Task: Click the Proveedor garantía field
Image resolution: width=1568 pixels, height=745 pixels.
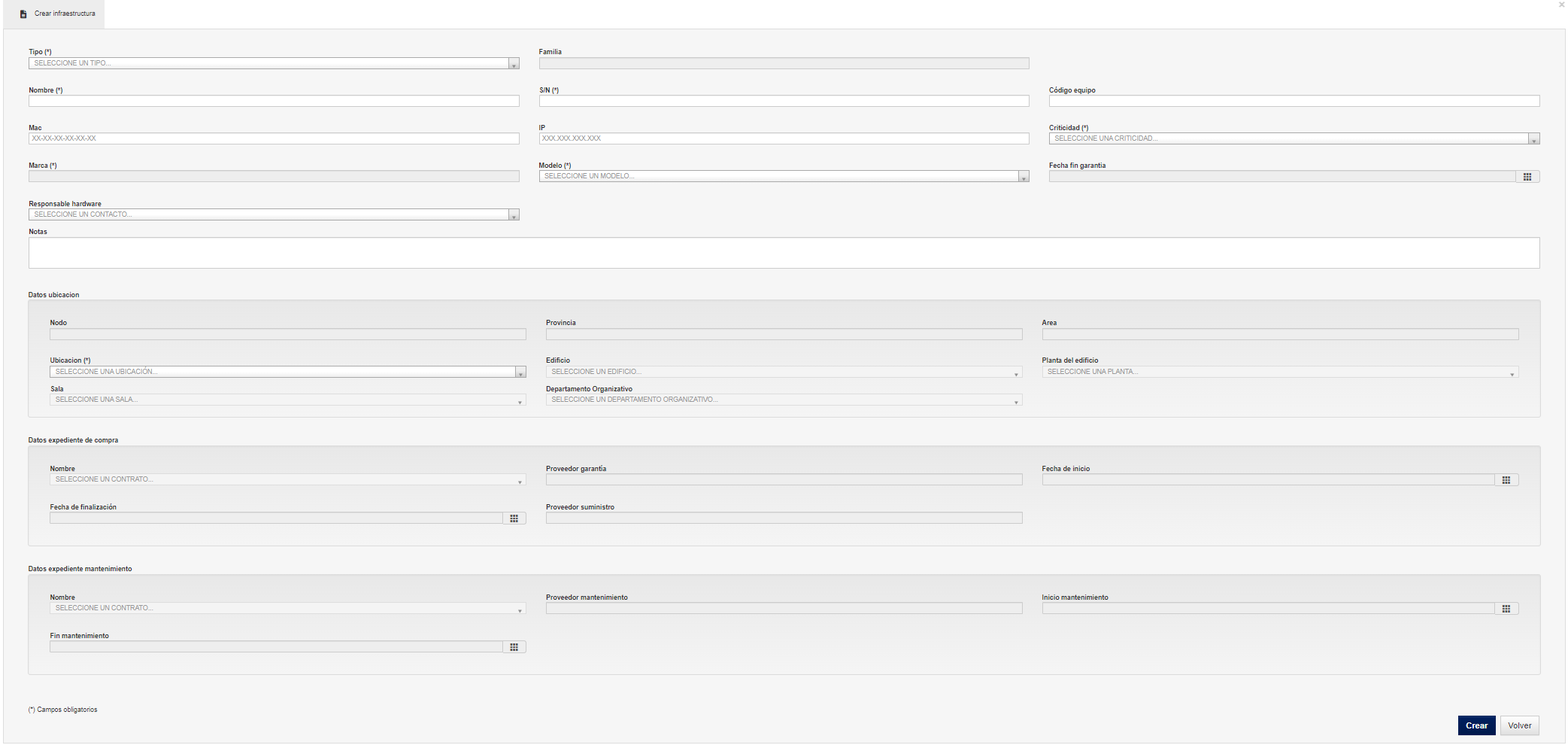Action: coord(784,479)
